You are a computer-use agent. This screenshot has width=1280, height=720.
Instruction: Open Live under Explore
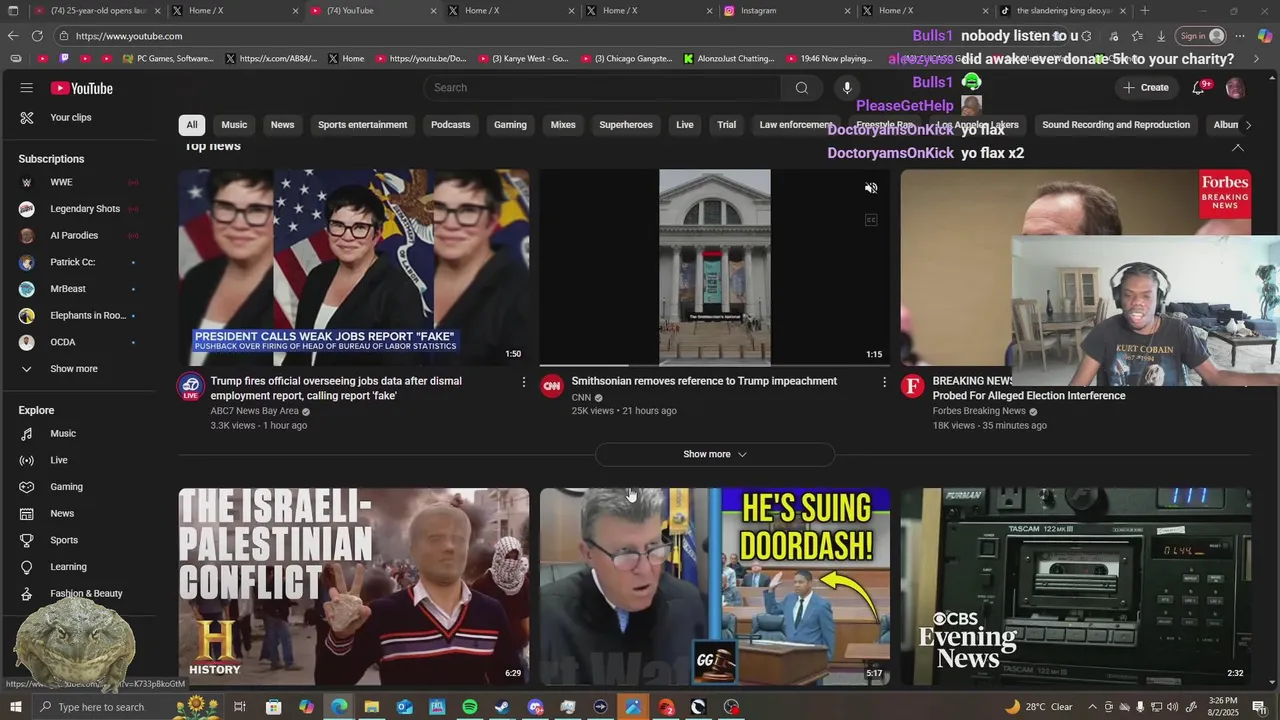coord(59,460)
